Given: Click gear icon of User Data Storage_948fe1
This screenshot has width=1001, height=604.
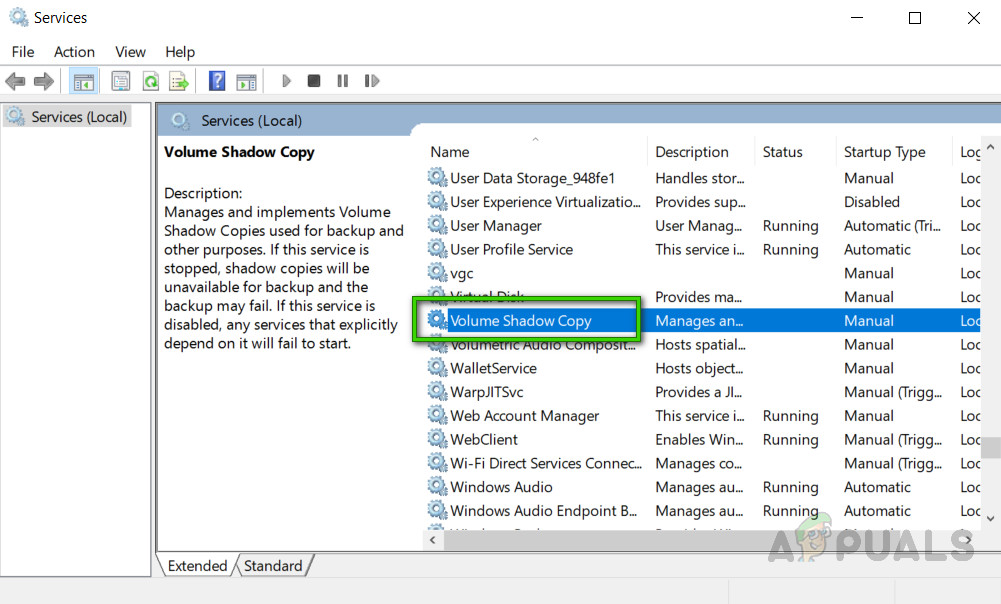Looking at the screenshot, I should (437, 177).
